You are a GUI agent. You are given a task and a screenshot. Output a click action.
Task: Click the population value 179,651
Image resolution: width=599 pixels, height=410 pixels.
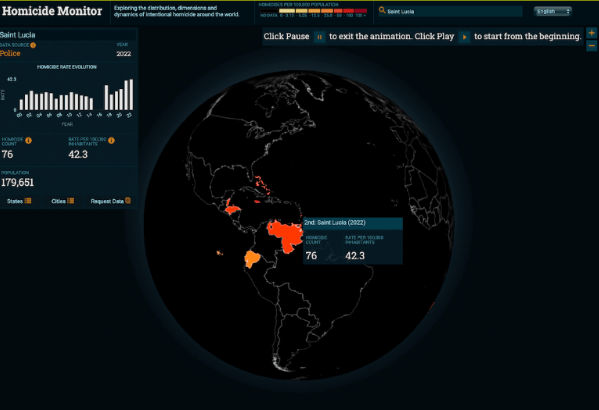click(18, 183)
